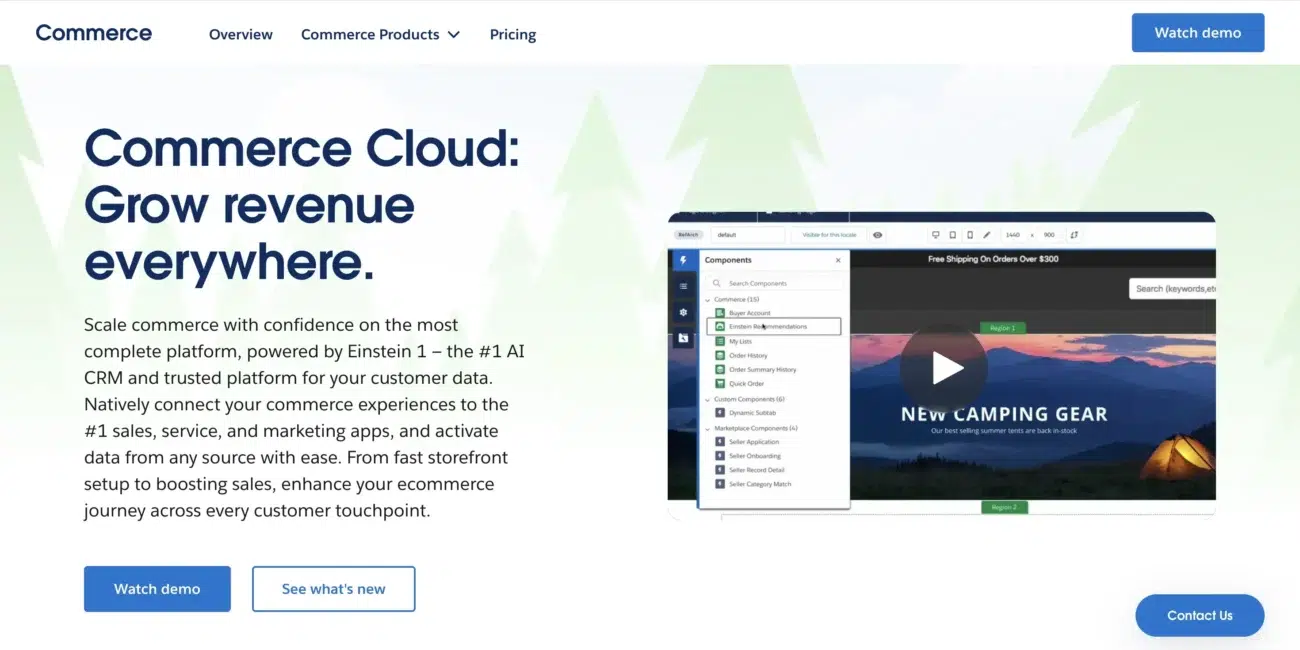Select the pencil edit icon in toolbar

click(986, 234)
